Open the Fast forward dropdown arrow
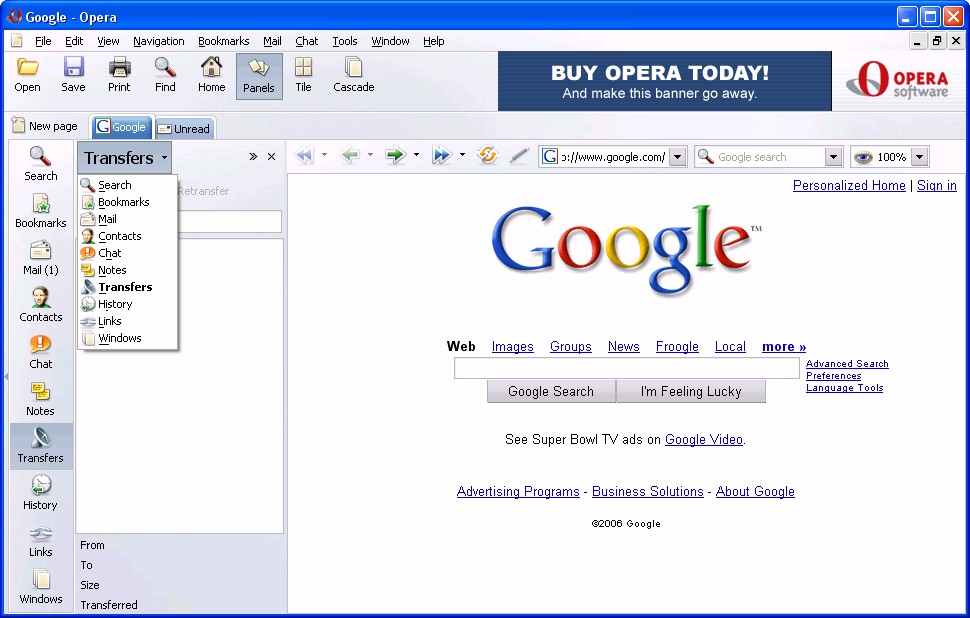This screenshot has height=618, width=970. [462, 155]
